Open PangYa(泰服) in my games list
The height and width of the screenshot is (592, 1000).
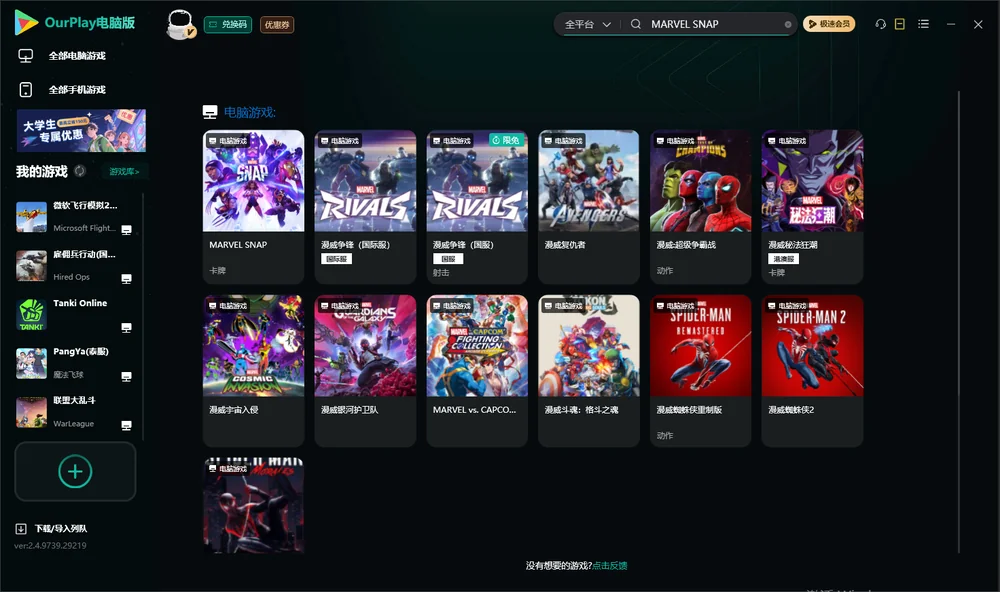pos(75,363)
